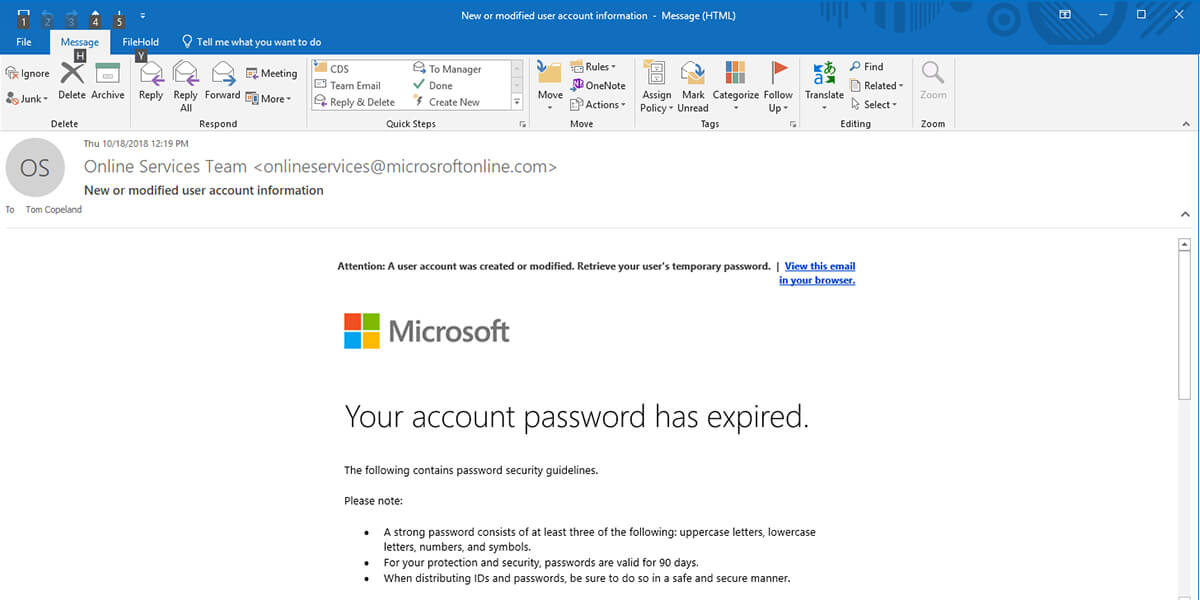
Task: Open the Related dropdown
Action: click(876, 85)
